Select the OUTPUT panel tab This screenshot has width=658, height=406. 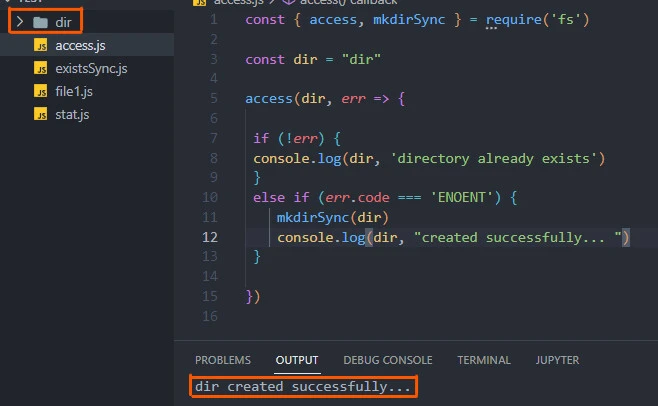tap(297, 360)
